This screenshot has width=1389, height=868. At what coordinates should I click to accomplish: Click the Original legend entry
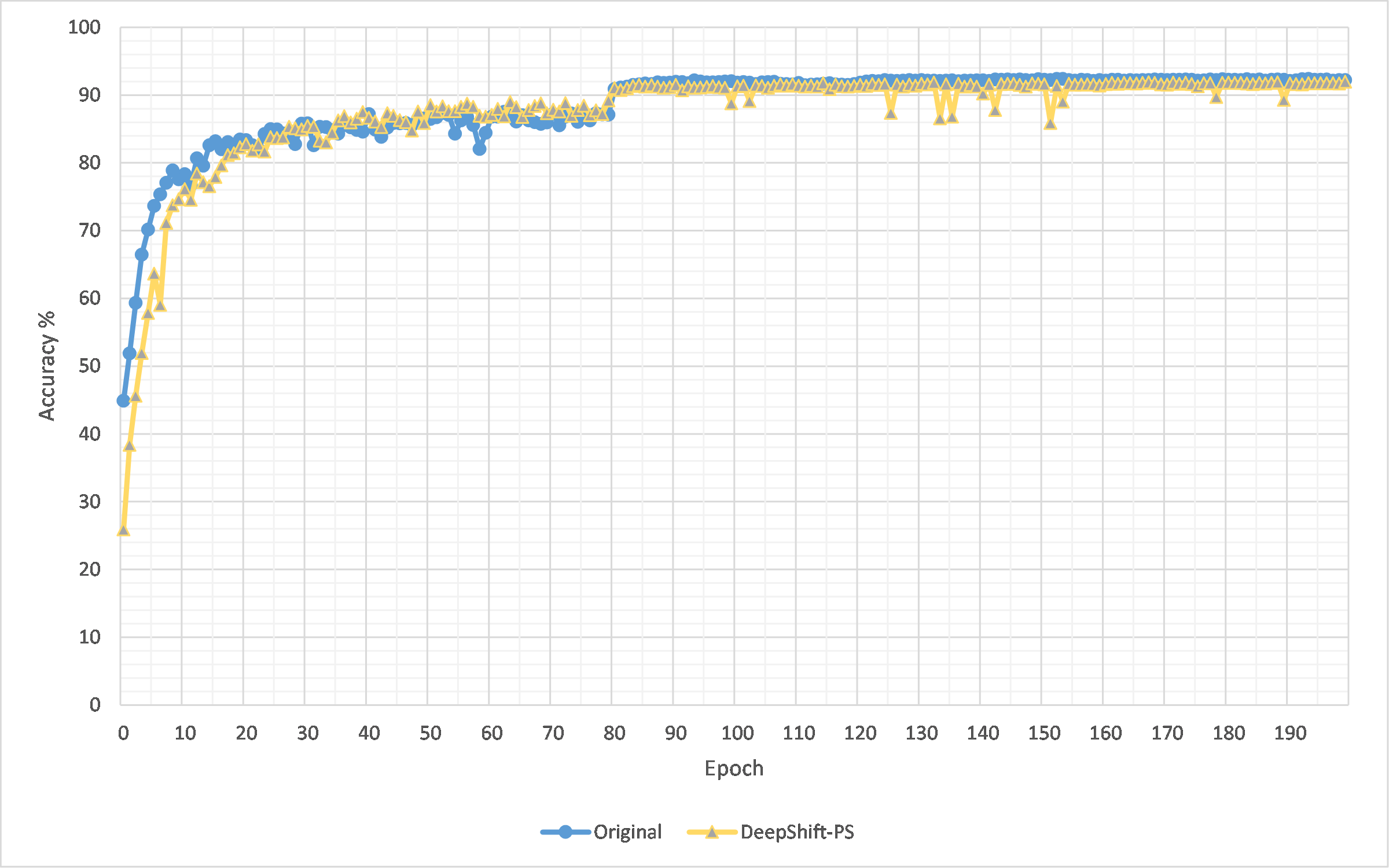(601, 832)
